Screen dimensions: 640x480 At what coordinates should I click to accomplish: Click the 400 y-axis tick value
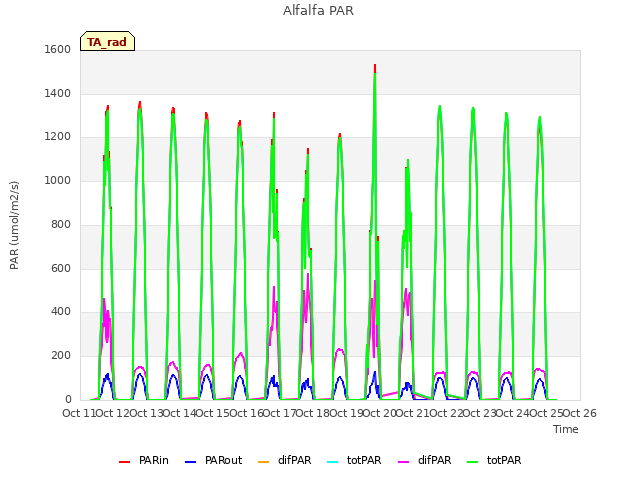pyautogui.click(x=61, y=311)
